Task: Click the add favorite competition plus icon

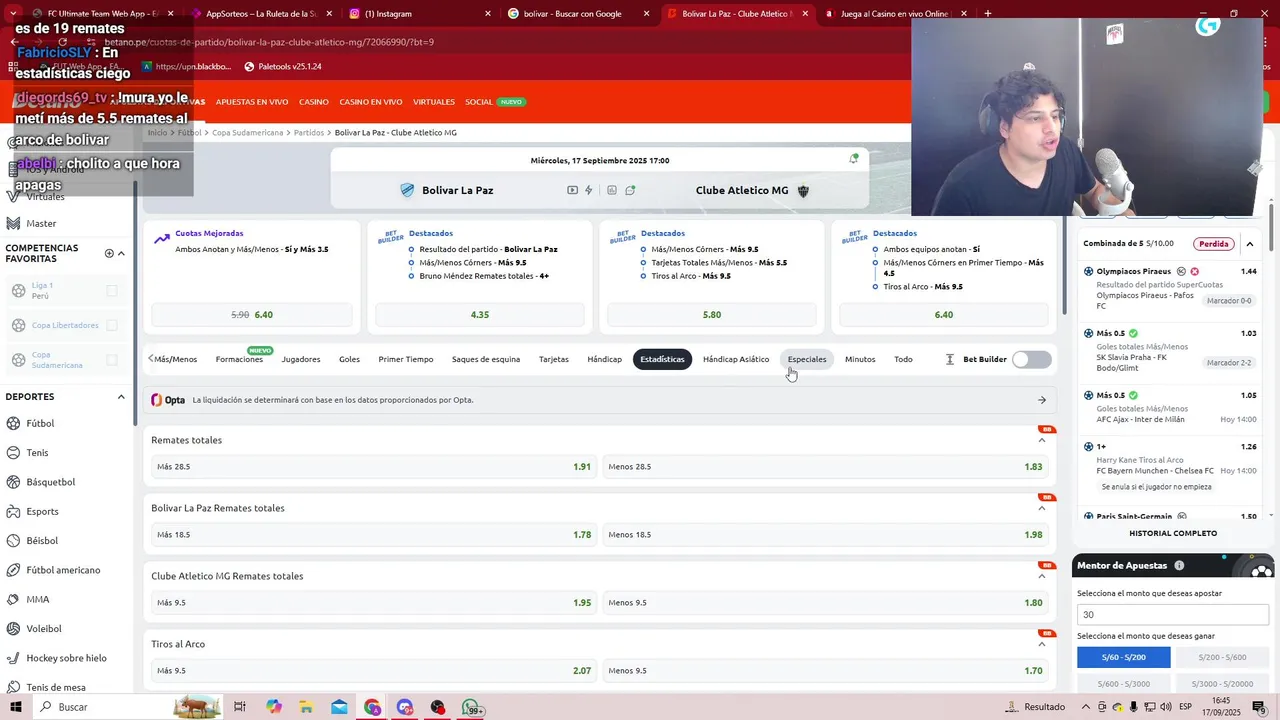Action: pos(109,253)
